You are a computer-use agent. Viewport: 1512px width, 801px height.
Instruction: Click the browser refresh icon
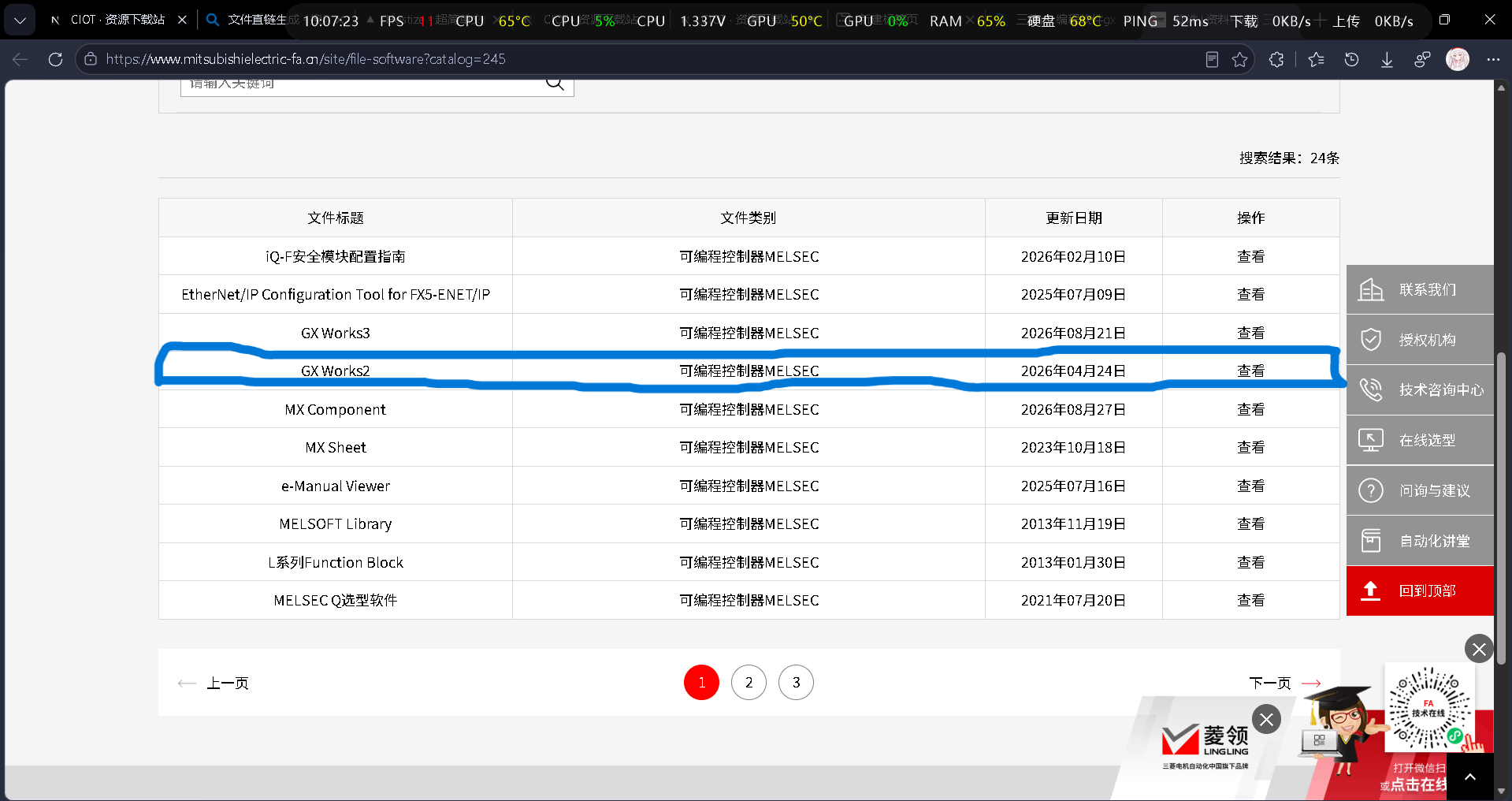pos(55,59)
